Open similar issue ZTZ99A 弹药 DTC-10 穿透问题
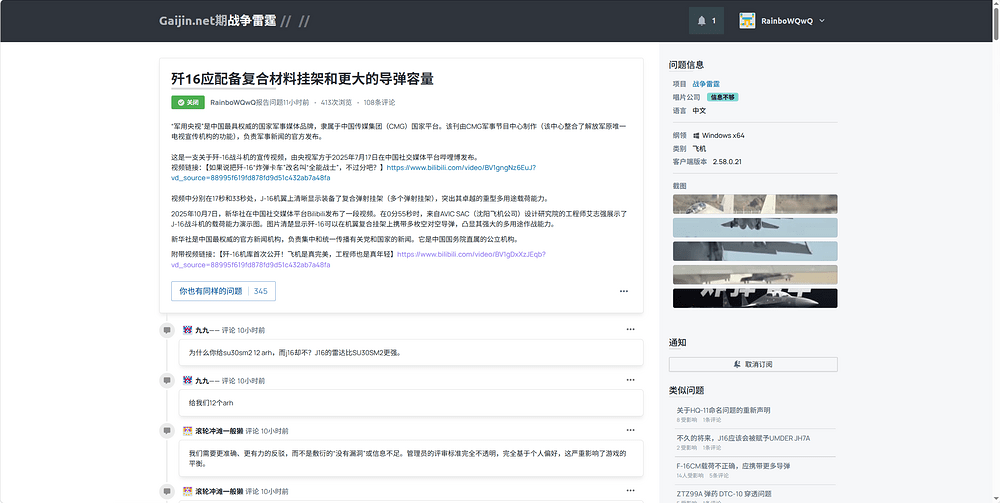The image size is (1000, 503). click(x=724, y=494)
